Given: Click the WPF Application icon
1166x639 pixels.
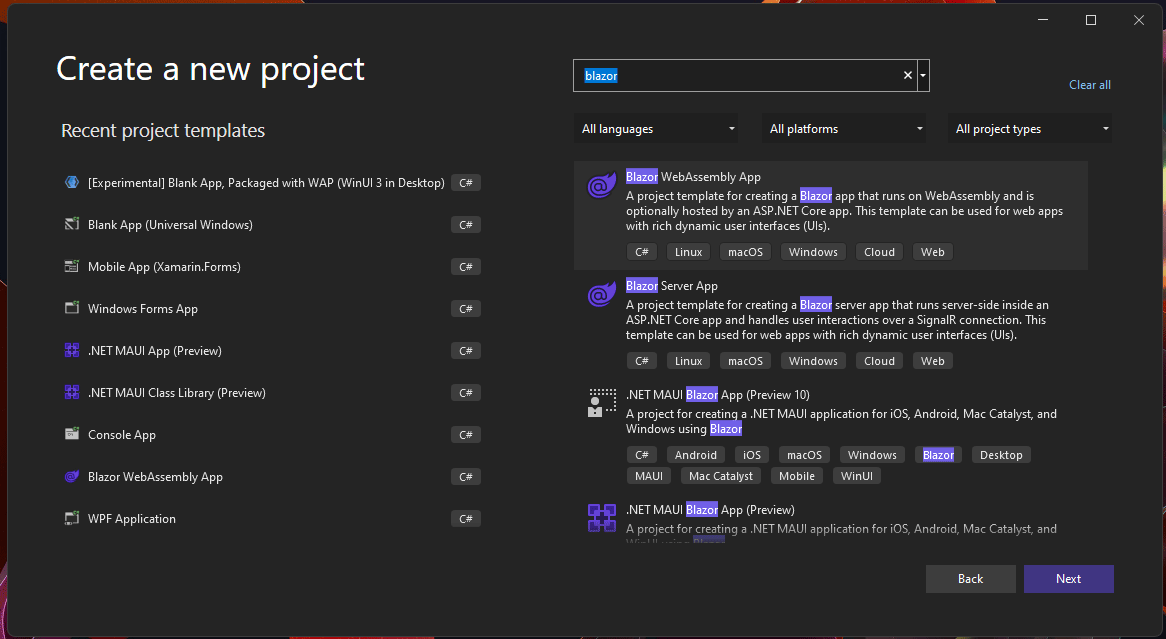Looking at the screenshot, I should 72,518.
